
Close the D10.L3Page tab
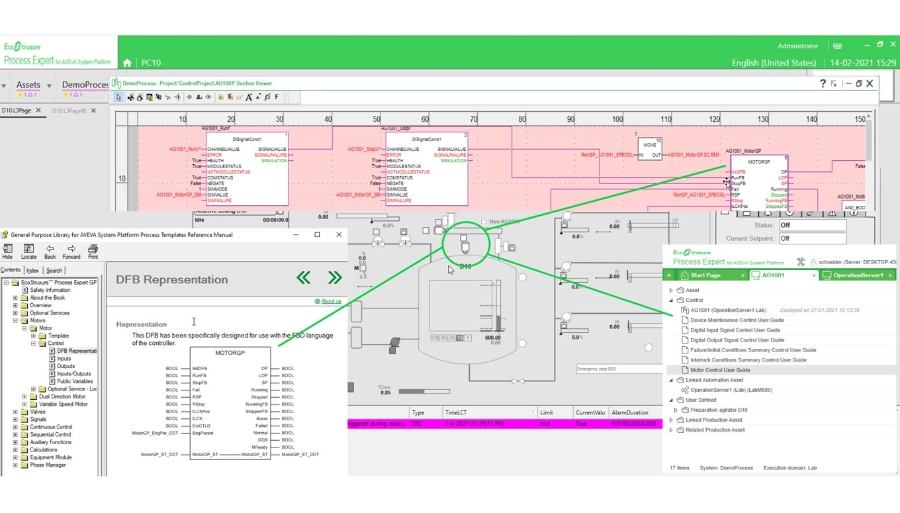tap(38, 110)
